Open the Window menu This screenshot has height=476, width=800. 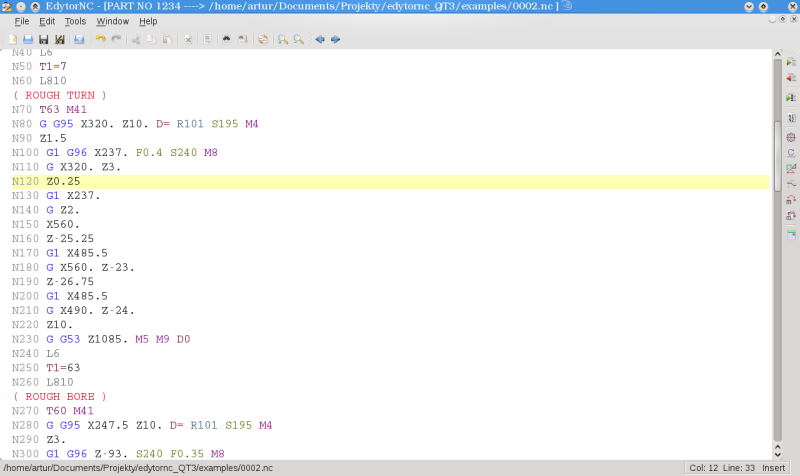pyautogui.click(x=113, y=21)
